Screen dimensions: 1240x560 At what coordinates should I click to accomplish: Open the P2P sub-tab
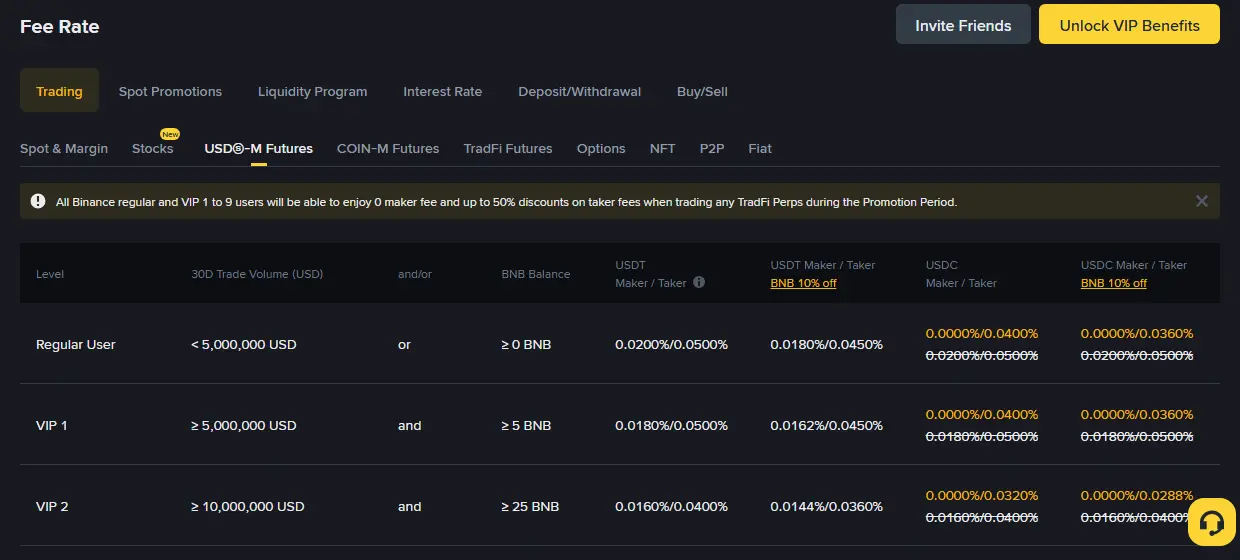click(x=712, y=148)
